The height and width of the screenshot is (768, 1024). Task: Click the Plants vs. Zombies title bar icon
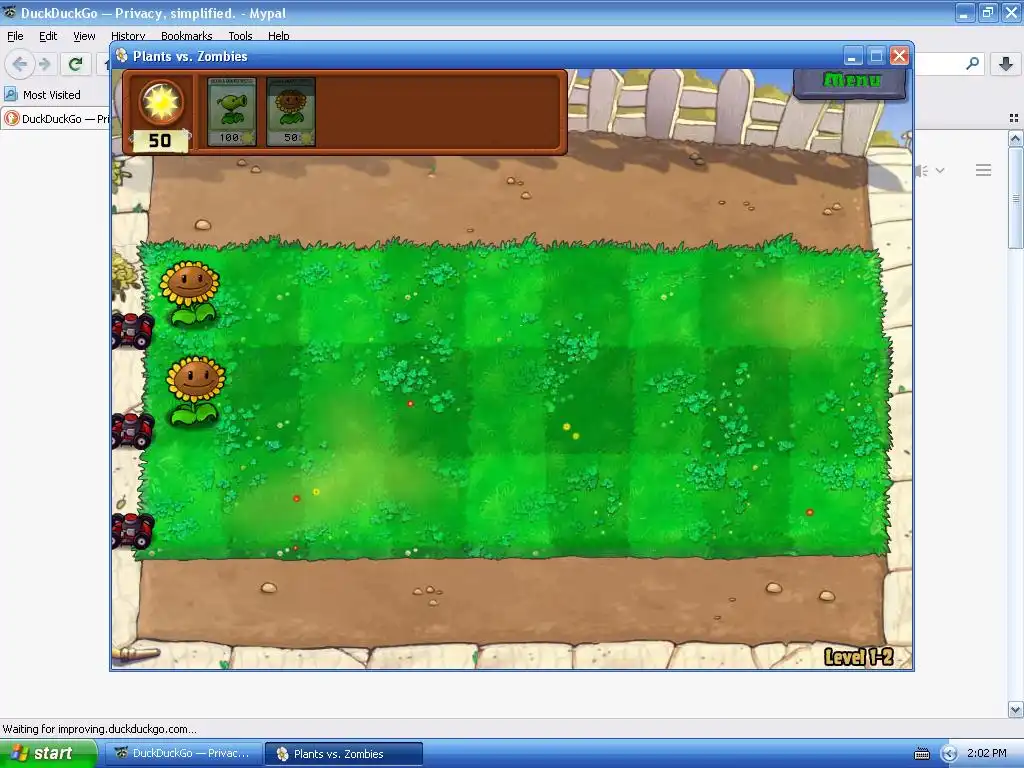(x=121, y=56)
